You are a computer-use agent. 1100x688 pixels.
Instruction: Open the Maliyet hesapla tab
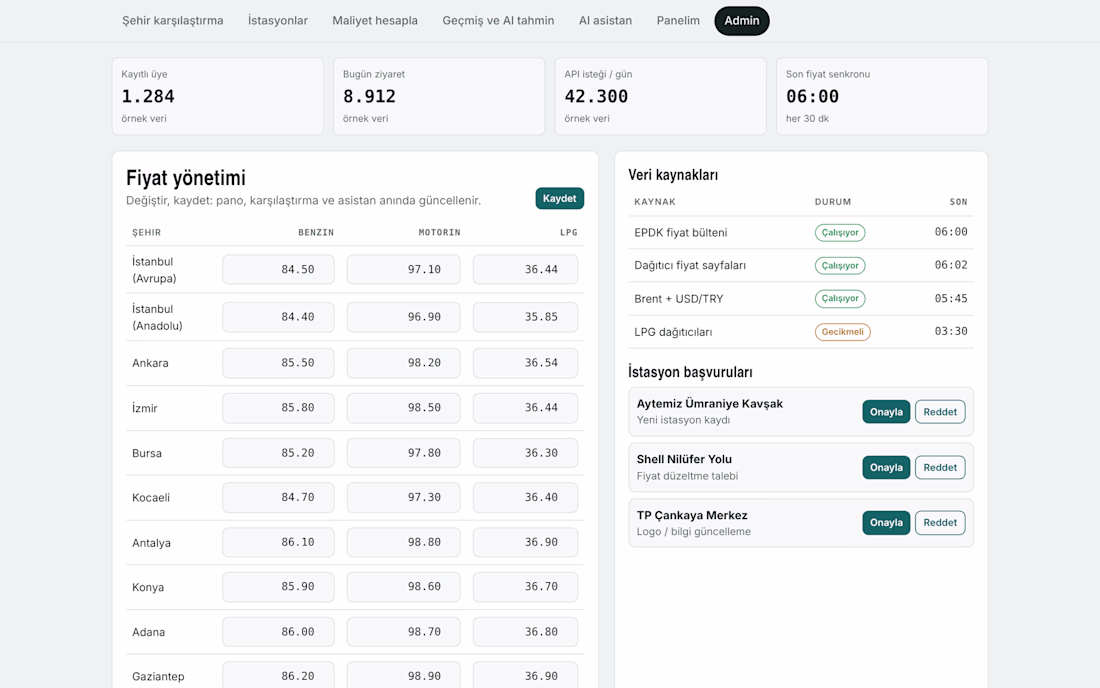point(375,20)
